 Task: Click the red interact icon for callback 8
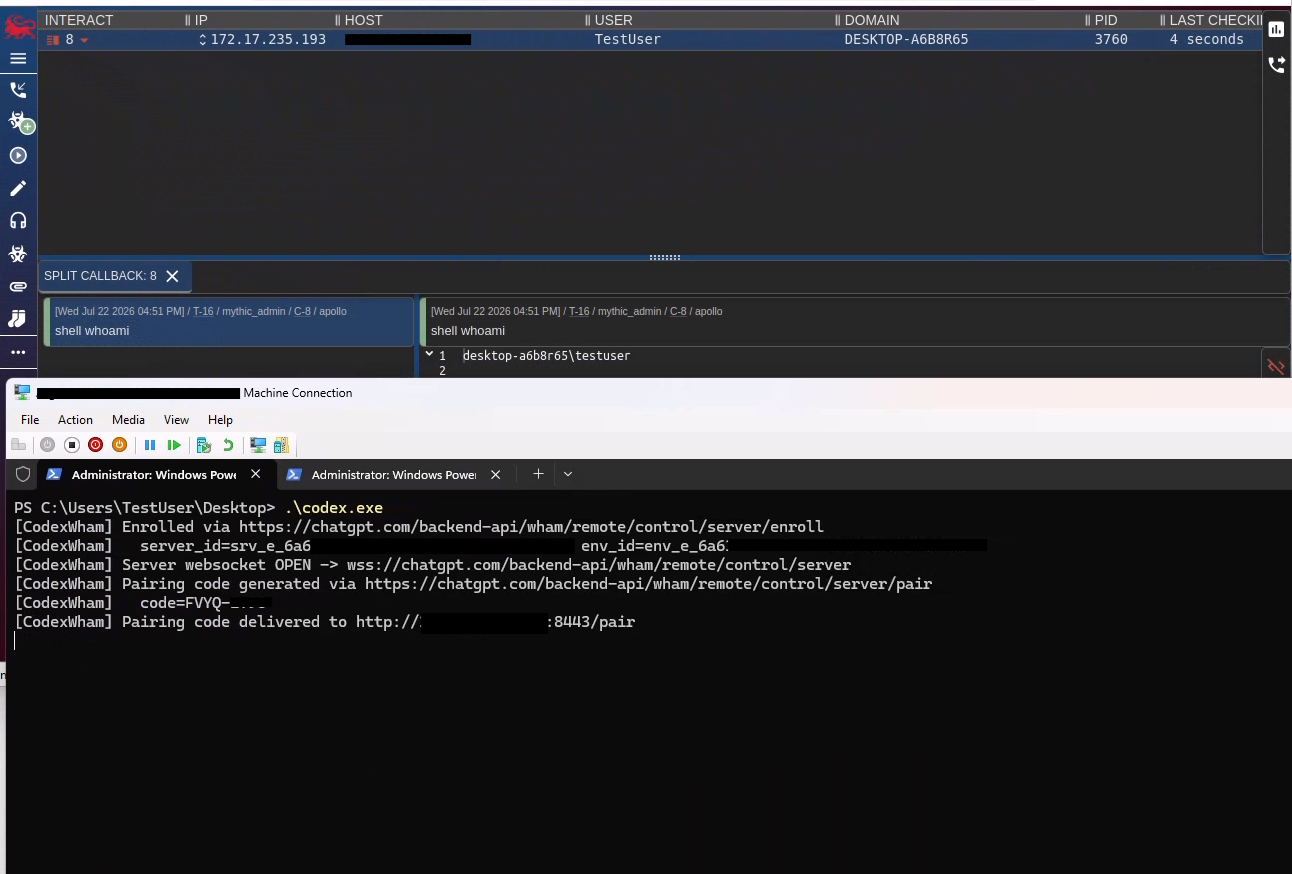pyautogui.click(x=53, y=40)
